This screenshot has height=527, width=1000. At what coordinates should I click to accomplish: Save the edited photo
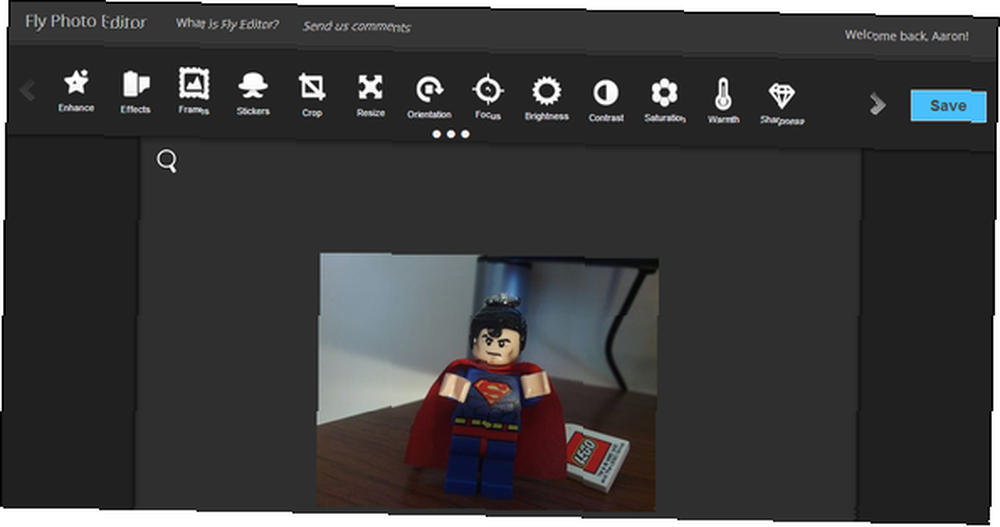tap(948, 106)
